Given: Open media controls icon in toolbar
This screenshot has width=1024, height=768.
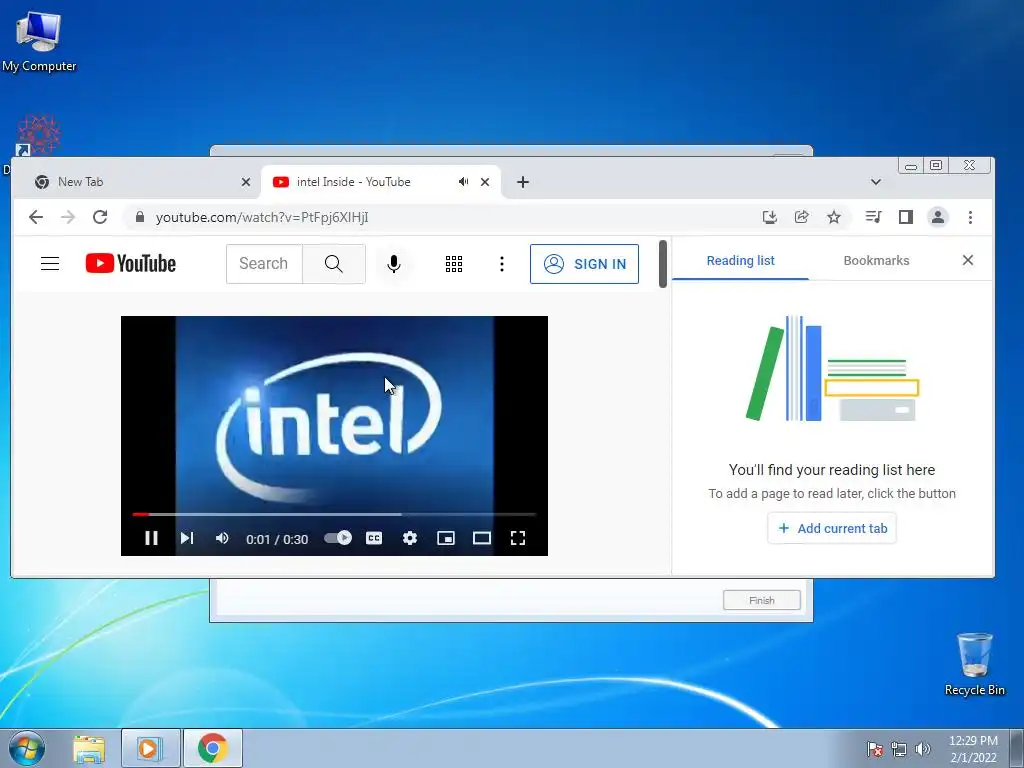Looking at the screenshot, I should point(873,217).
